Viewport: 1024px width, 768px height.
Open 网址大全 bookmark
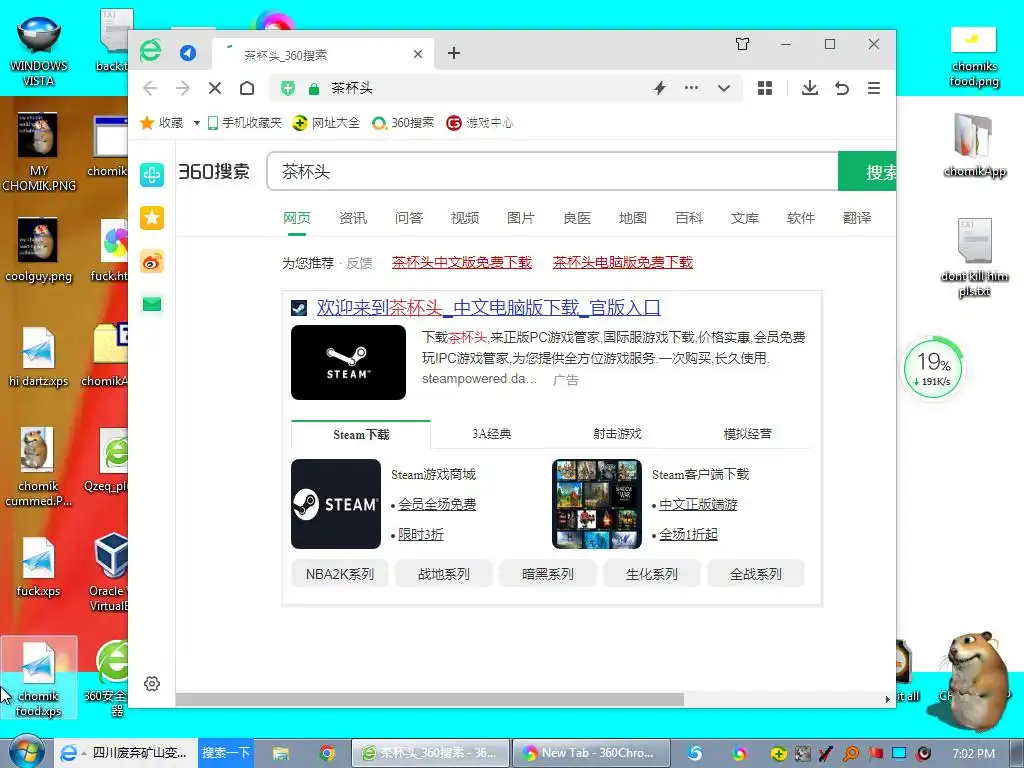click(327, 123)
